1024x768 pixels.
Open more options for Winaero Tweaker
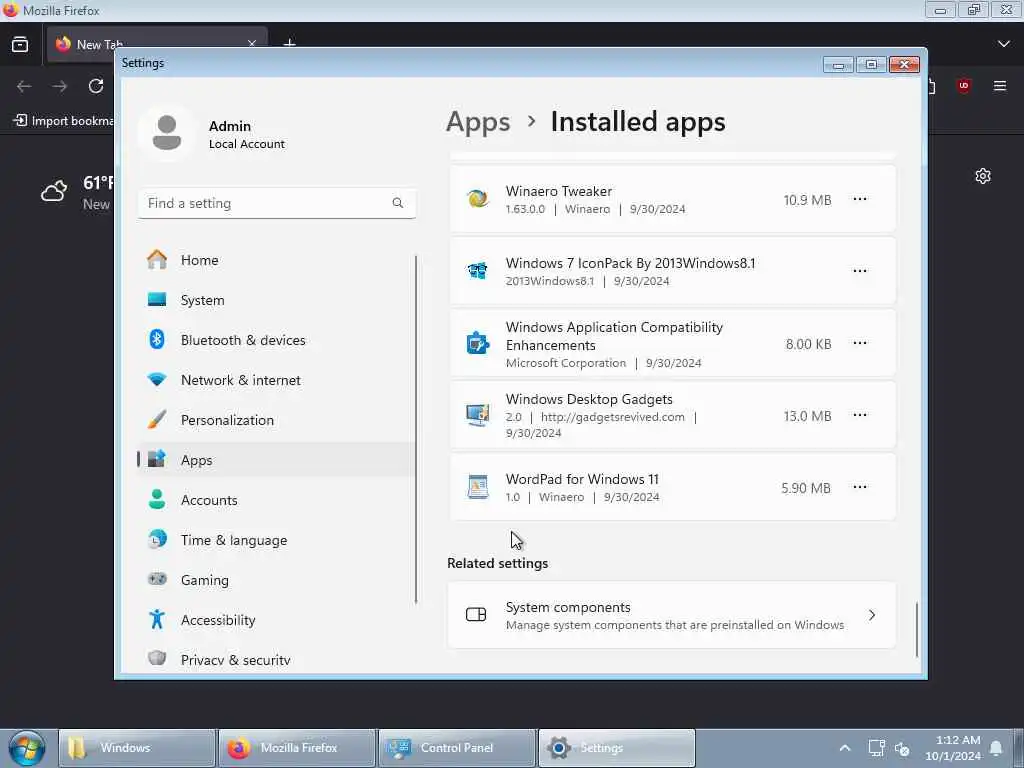point(859,199)
